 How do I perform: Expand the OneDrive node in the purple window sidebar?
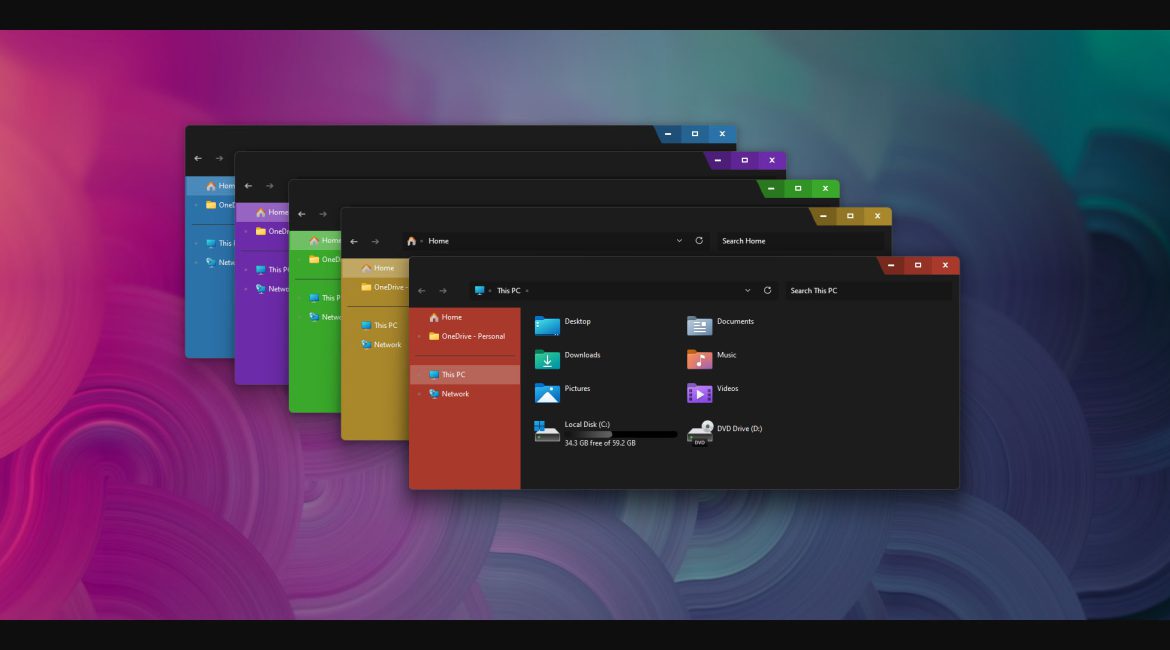246,231
